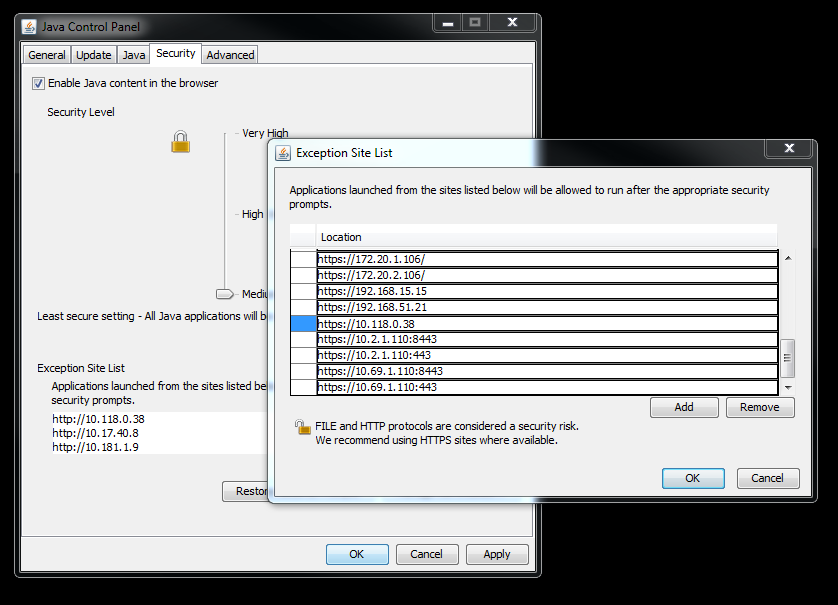The width and height of the screenshot is (838, 605).
Task: Select row https://10.69.1.110:443
Action: [547, 387]
